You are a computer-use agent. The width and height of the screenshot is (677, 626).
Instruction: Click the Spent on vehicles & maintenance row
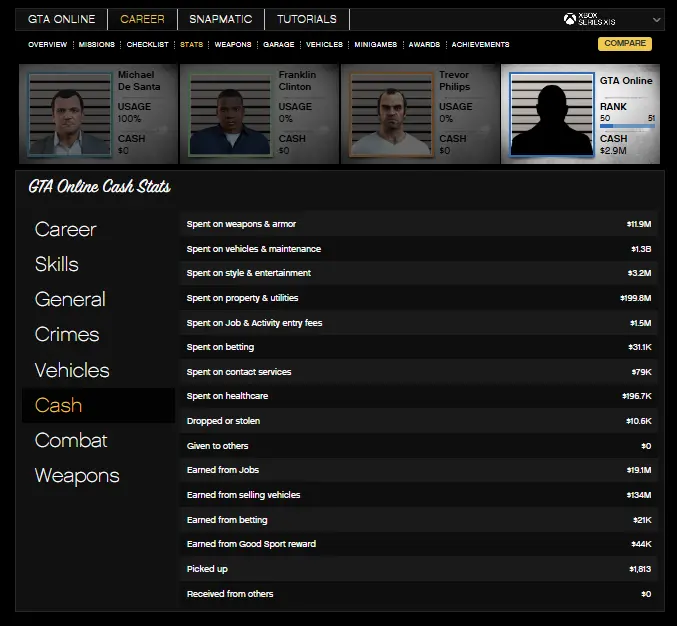419,249
